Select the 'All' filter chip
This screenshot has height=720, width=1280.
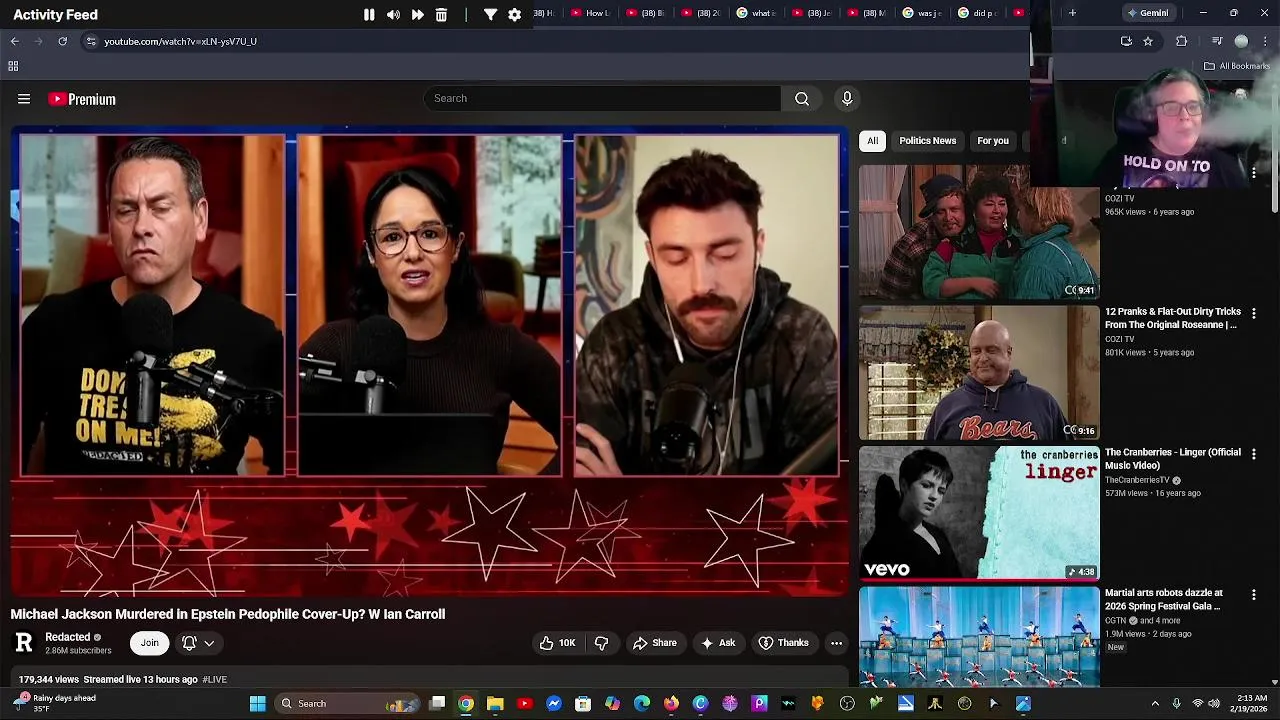(x=873, y=141)
